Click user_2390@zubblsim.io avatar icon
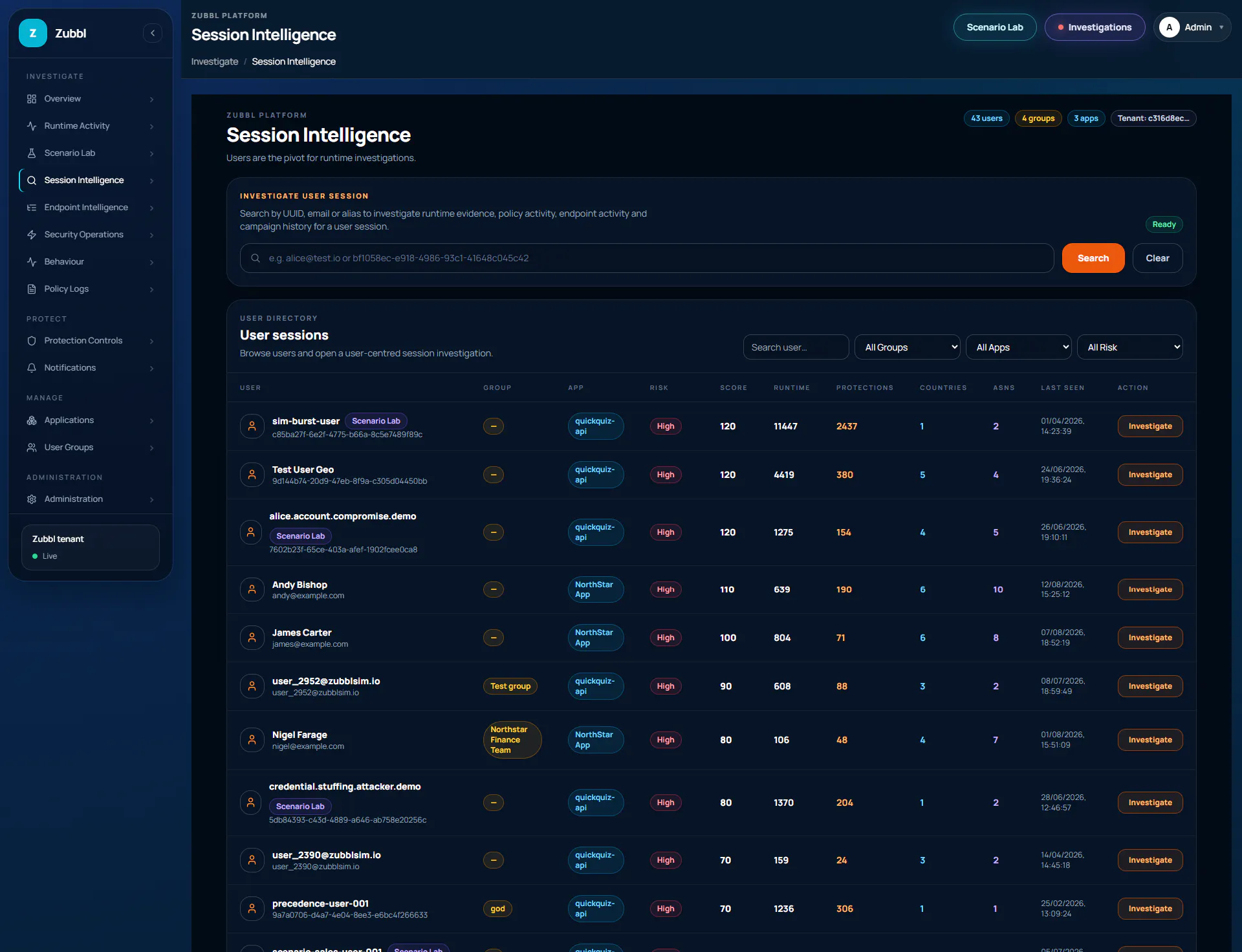The height and width of the screenshot is (952, 1242). click(252, 860)
